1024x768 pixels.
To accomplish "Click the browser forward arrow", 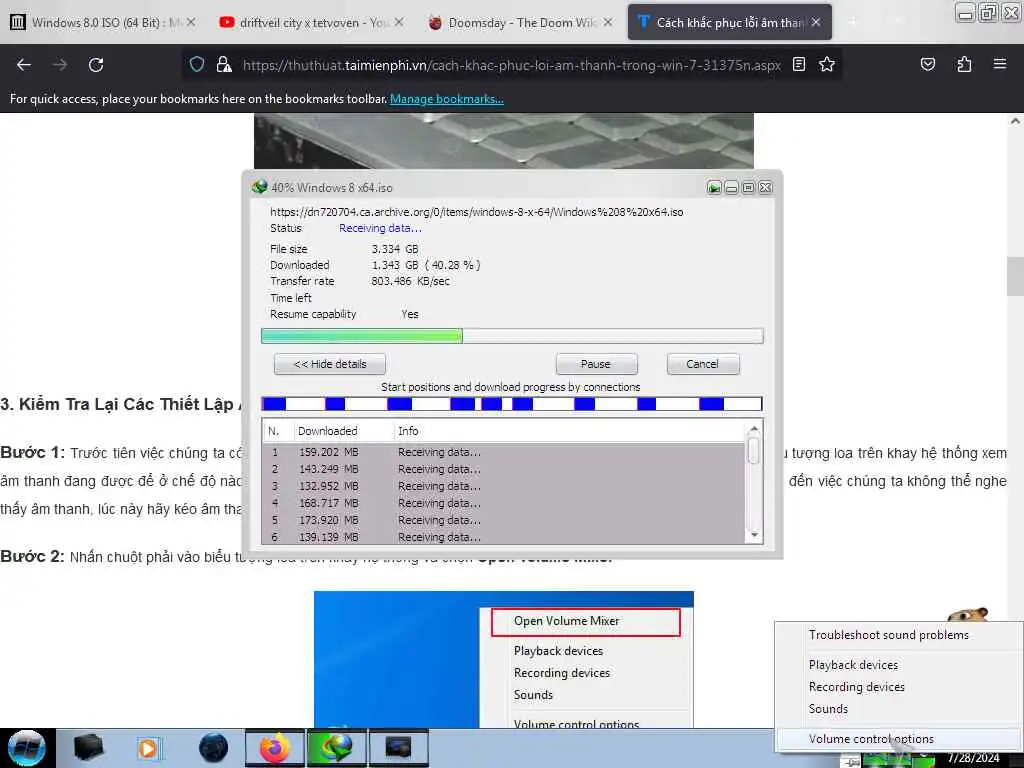I will [x=60, y=65].
